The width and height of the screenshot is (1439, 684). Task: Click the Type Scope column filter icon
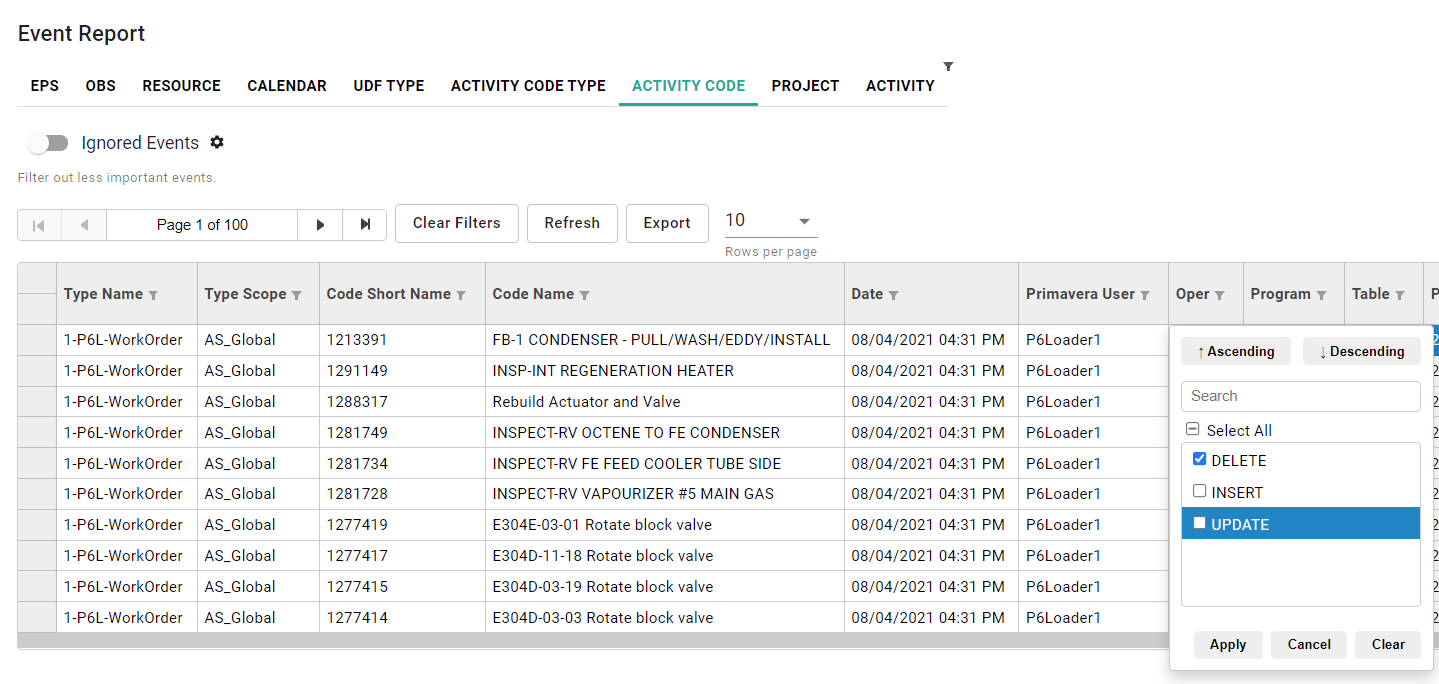click(x=297, y=295)
